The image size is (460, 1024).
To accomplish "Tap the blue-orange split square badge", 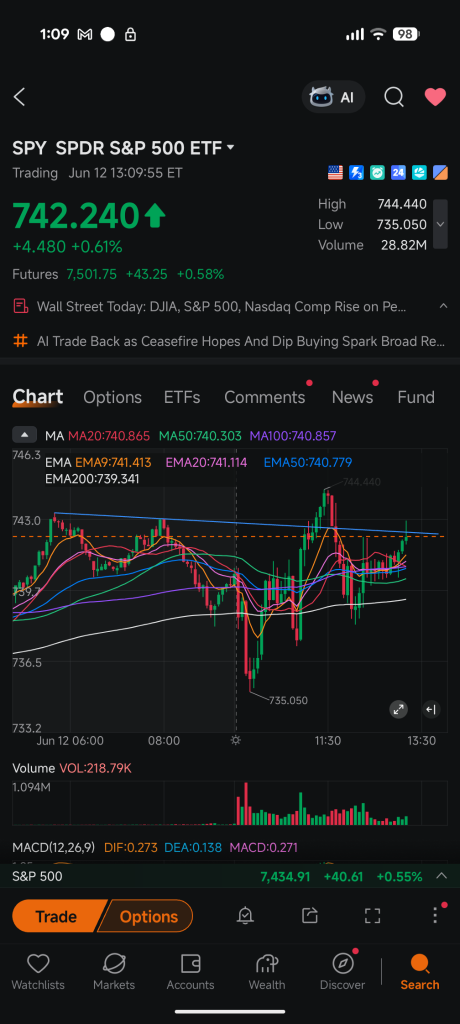I will (440, 172).
